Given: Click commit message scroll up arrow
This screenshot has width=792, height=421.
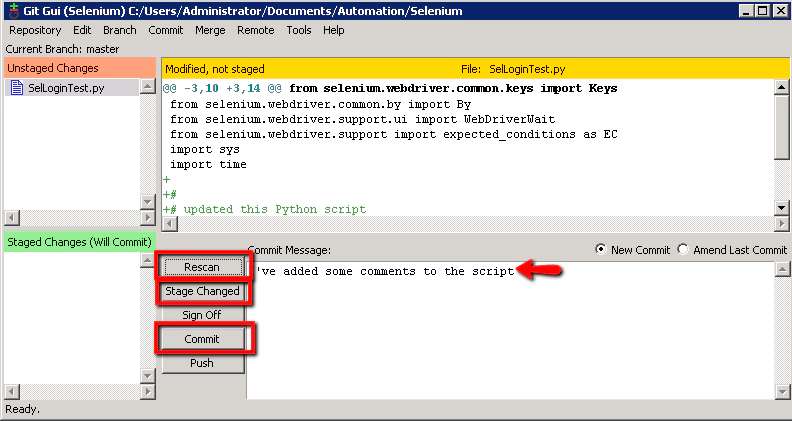Looking at the screenshot, I should [x=781, y=269].
